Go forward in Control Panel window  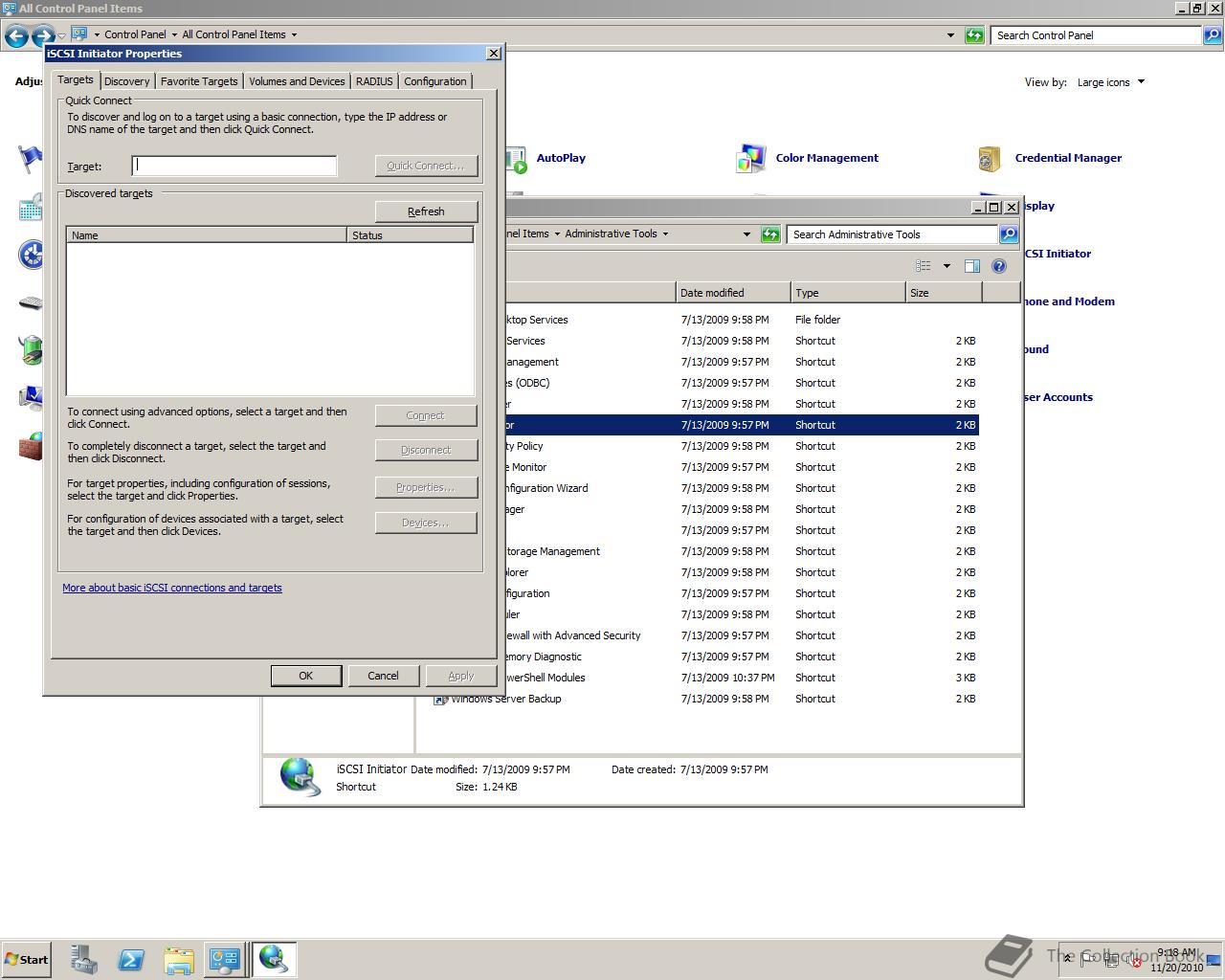coord(43,36)
